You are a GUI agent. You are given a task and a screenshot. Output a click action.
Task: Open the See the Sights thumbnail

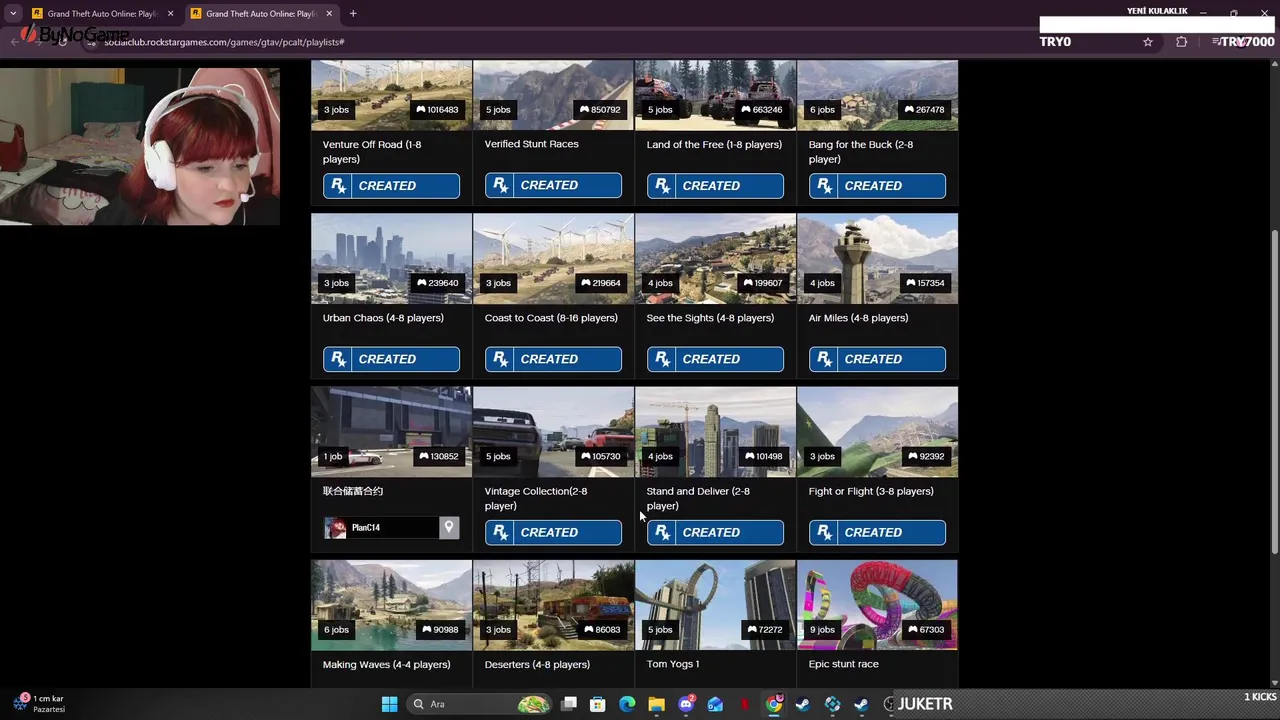(x=715, y=258)
